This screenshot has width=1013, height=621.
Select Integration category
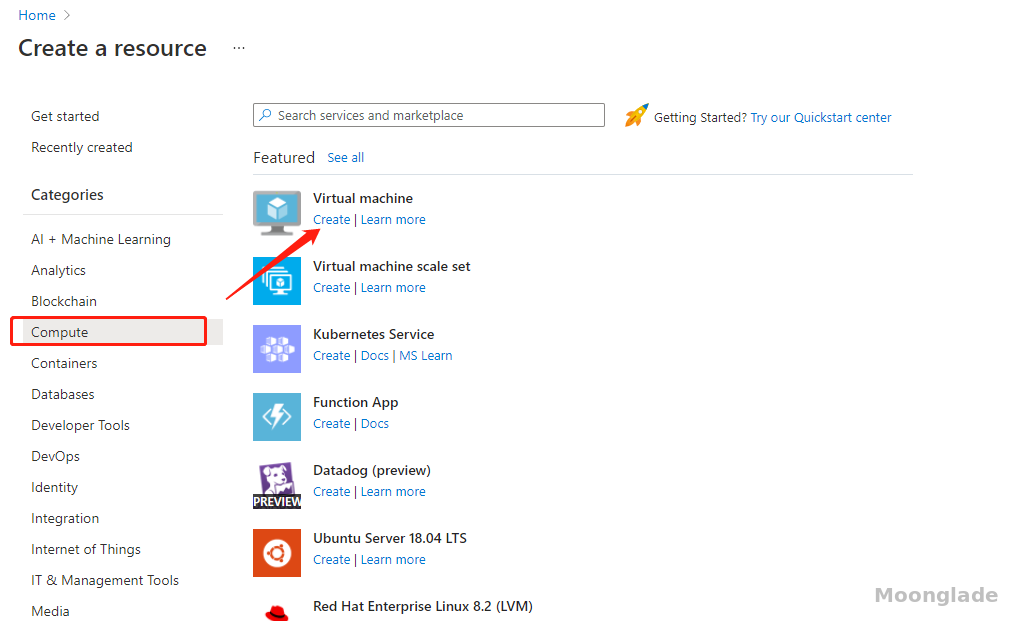[x=65, y=518]
